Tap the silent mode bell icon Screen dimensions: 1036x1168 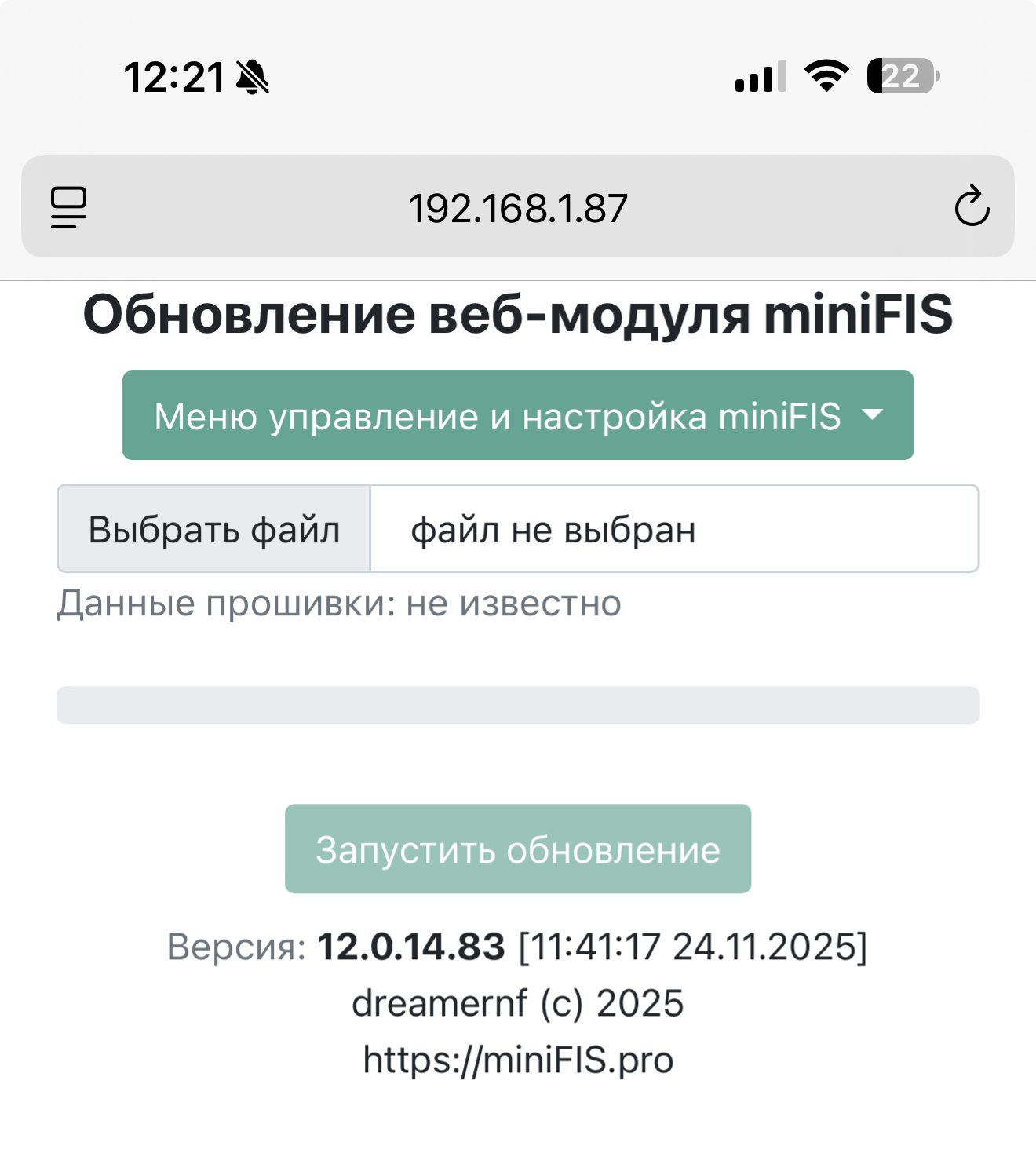tap(253, 78)
